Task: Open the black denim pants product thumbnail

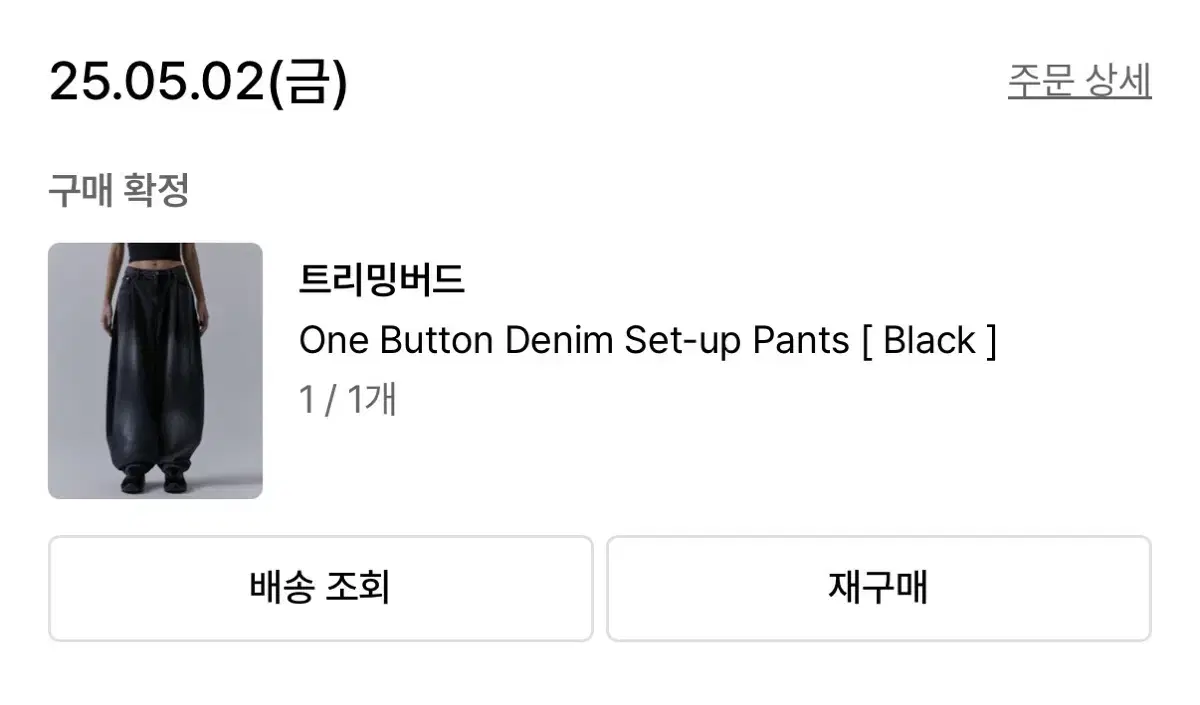Action: pyautogui.click(x=155, y=371)
